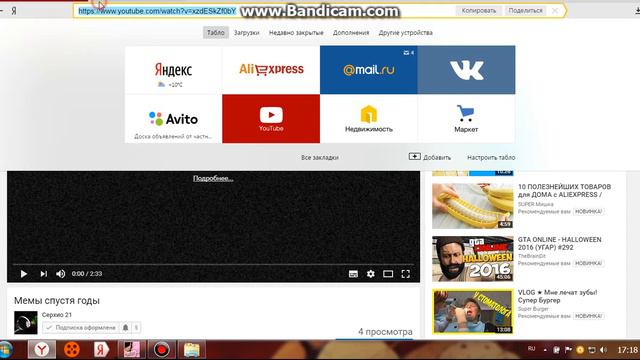Click Добавить to add a Tableau site
Screen dimensions: 640x360
430,157
